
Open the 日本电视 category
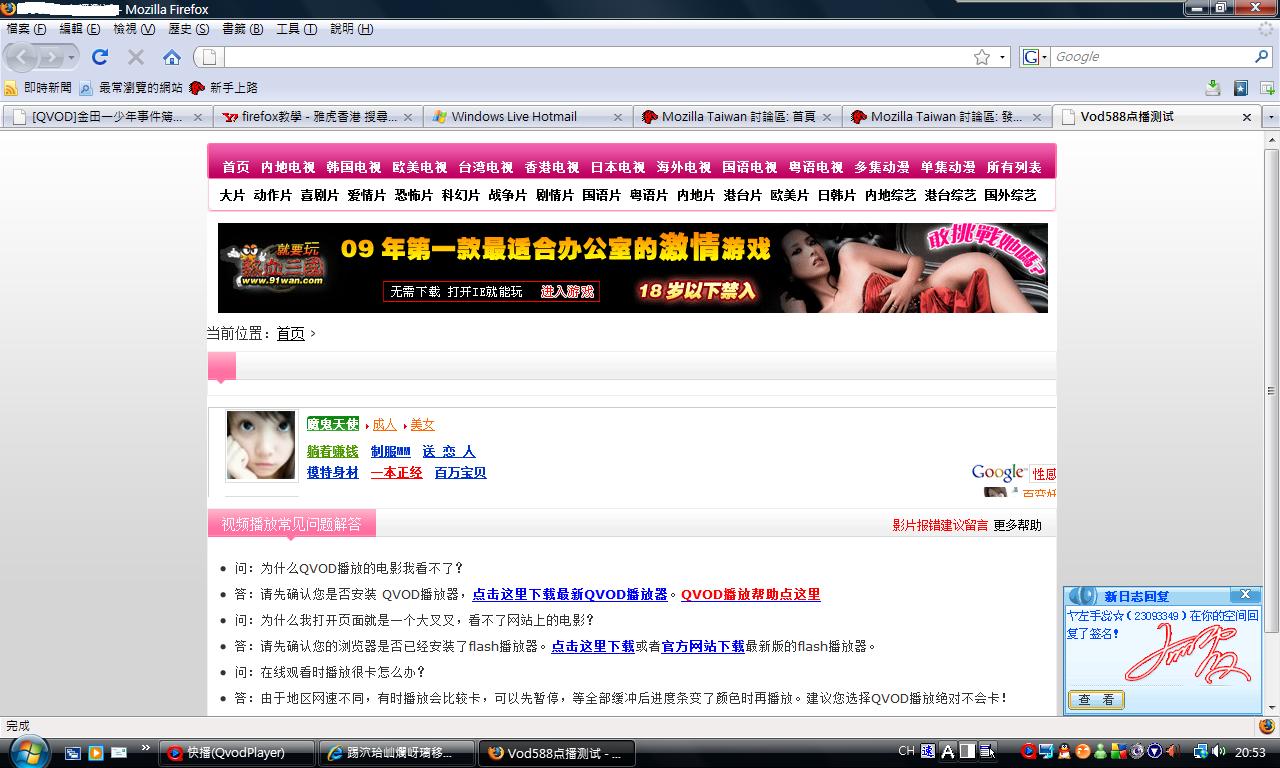pyautogui.click(x=618, y=167)
